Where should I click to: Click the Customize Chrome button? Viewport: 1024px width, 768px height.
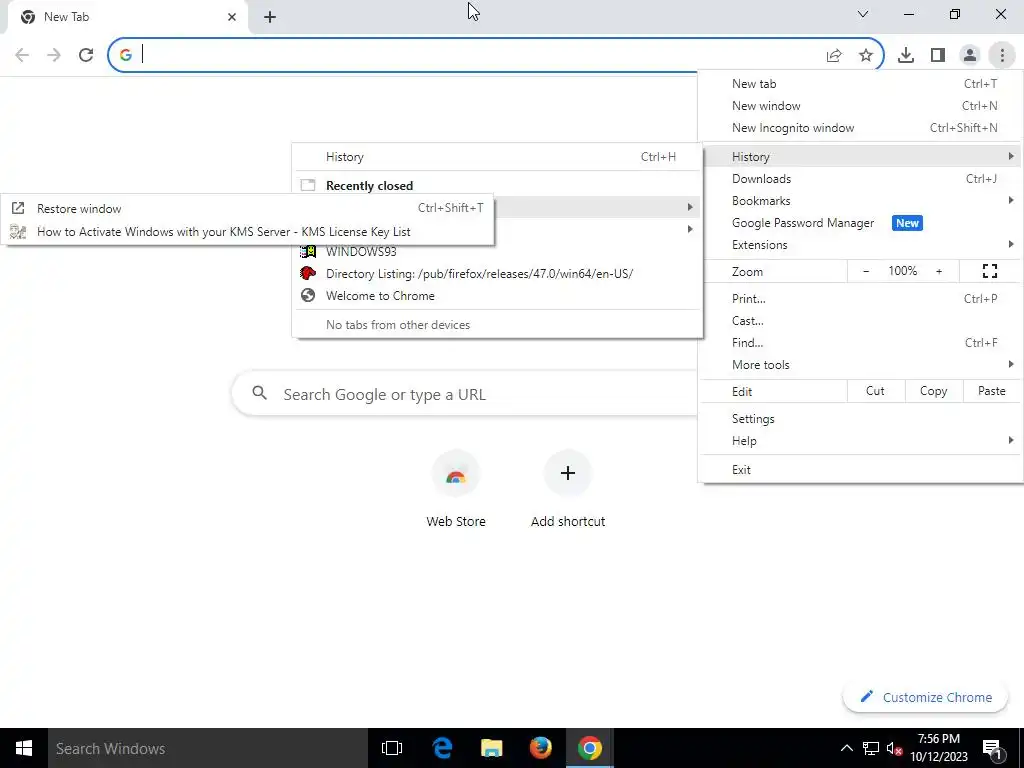point(926,697)
